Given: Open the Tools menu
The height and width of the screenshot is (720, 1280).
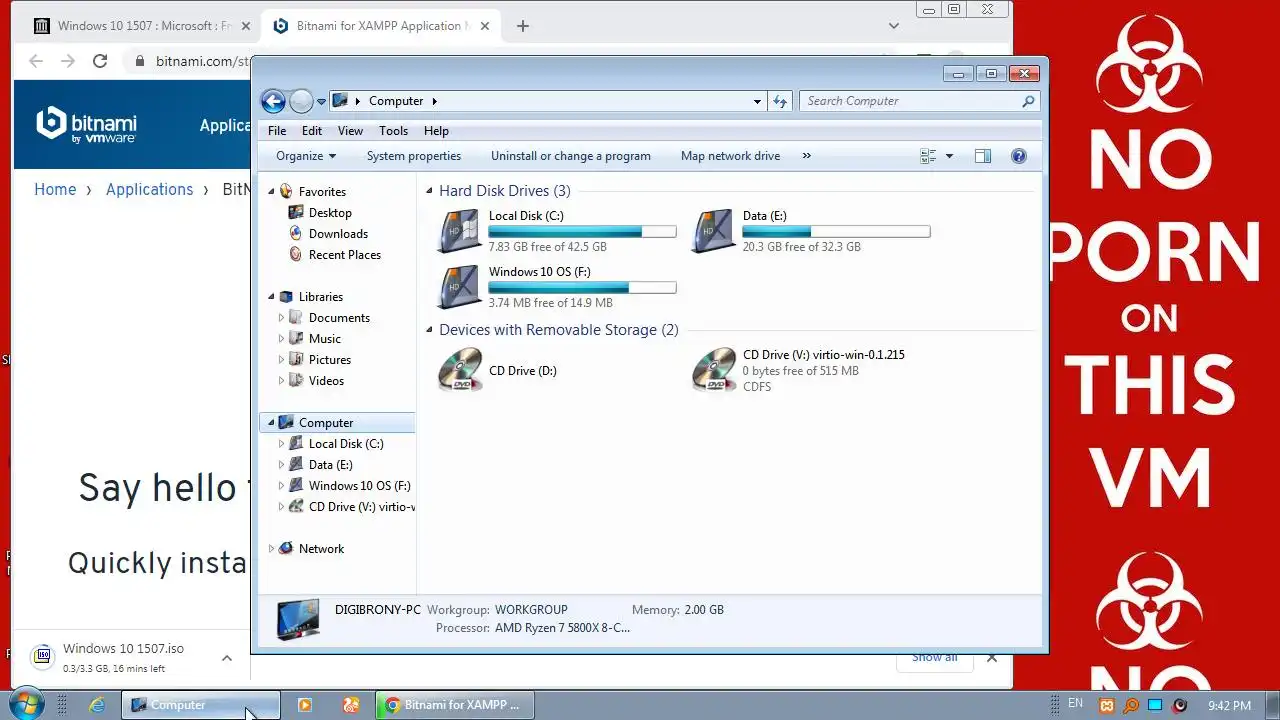Looking at the screenshot, I should click(393, 131).
